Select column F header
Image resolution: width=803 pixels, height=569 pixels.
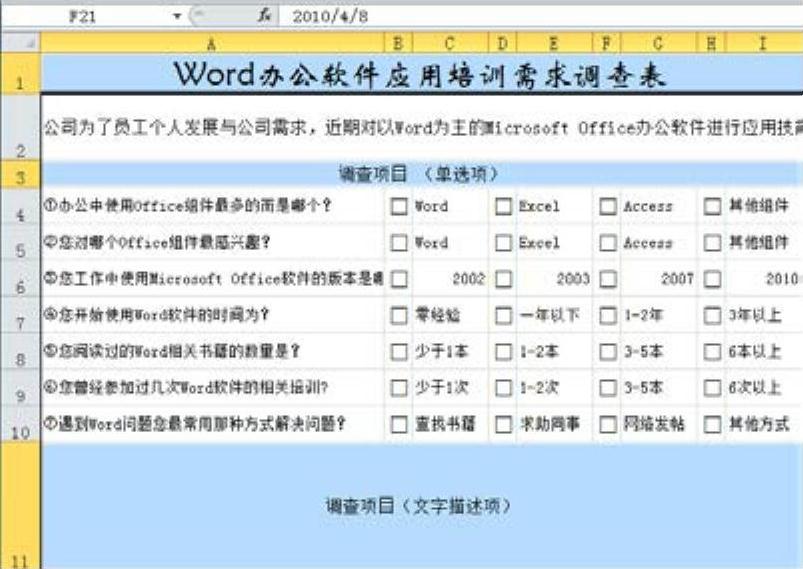pyautogui.click(x=606, y=44)
